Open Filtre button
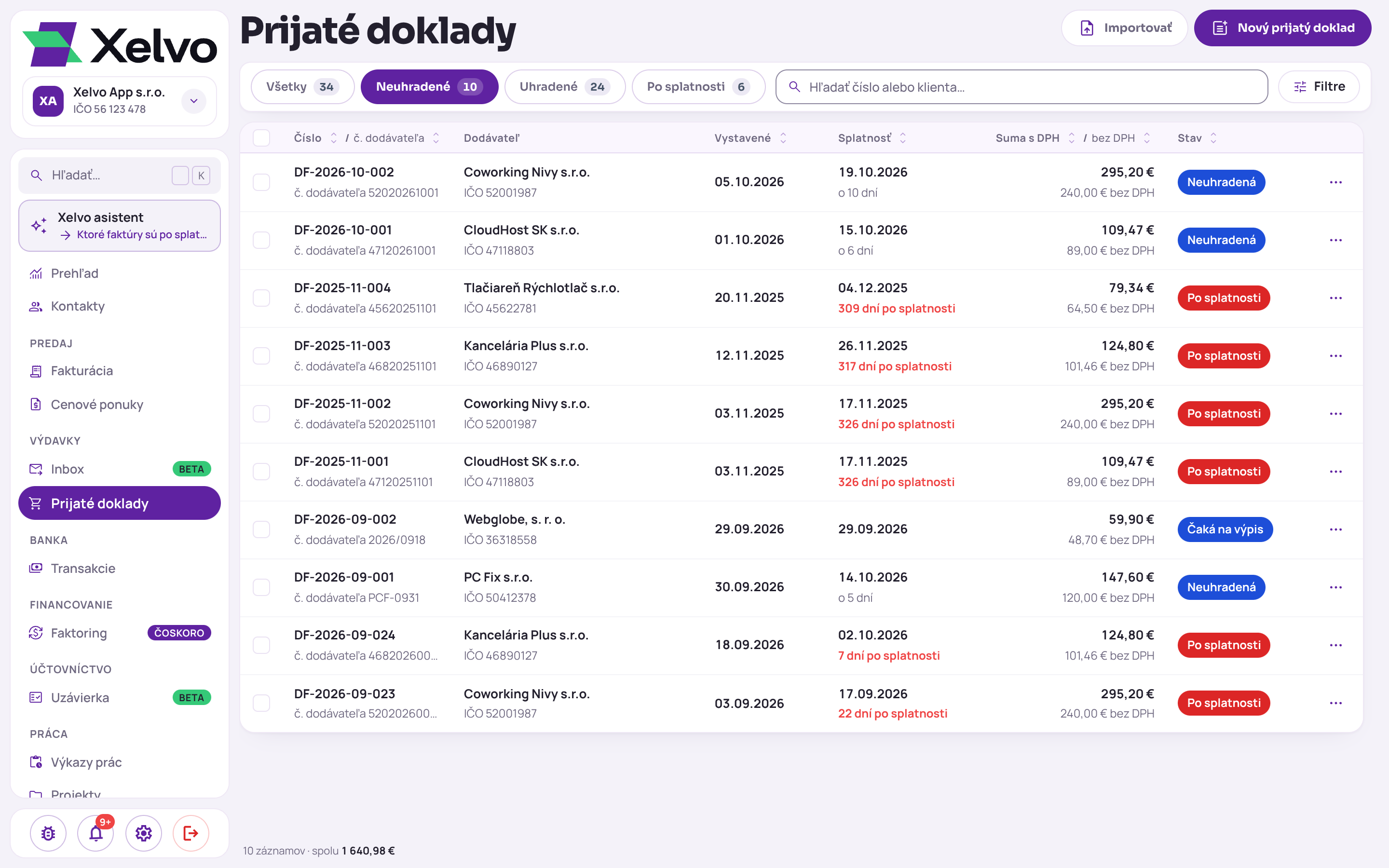 pos(1319,87)
